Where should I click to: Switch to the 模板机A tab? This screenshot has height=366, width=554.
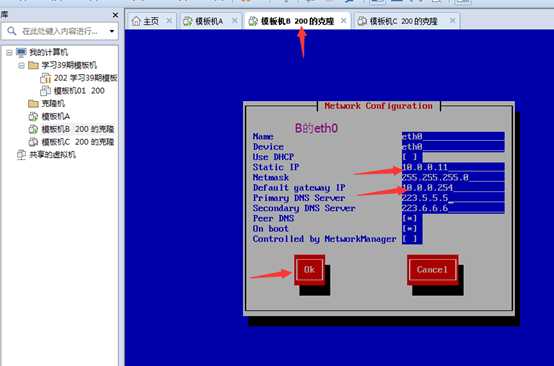pos(210,21)
